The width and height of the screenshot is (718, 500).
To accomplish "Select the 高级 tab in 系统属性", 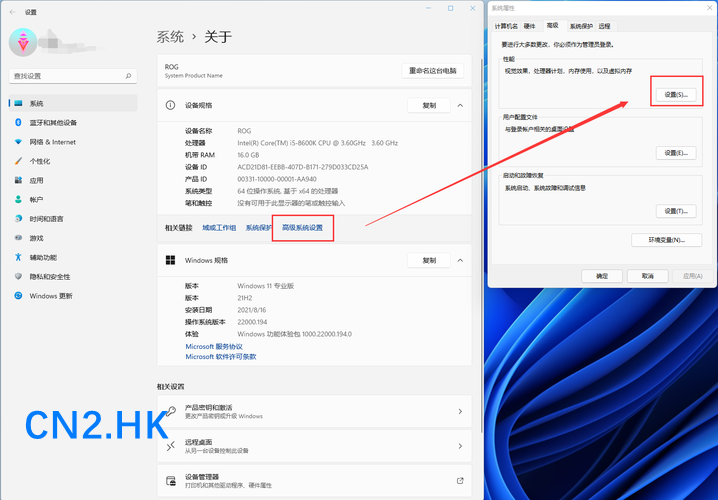I will click(x=553, y=25).
